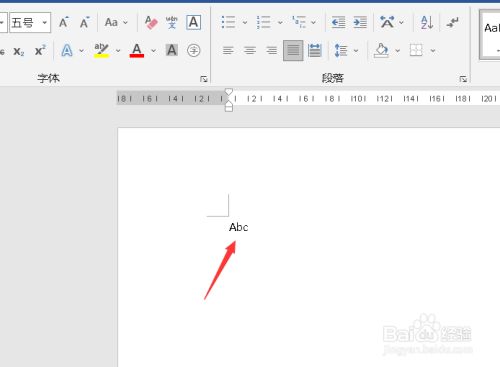Screen dimensions: 500x367
Task: Apply Text Effects with the outlined blue A
Action: [67, 51]
